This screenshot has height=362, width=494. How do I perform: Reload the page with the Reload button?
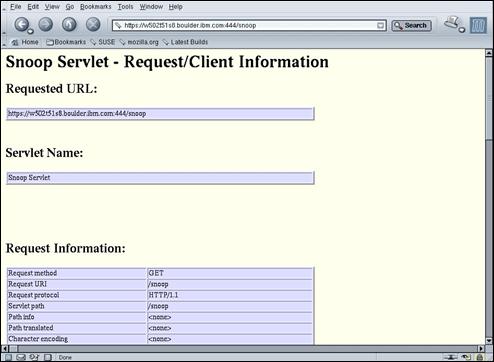click(69, 24)
